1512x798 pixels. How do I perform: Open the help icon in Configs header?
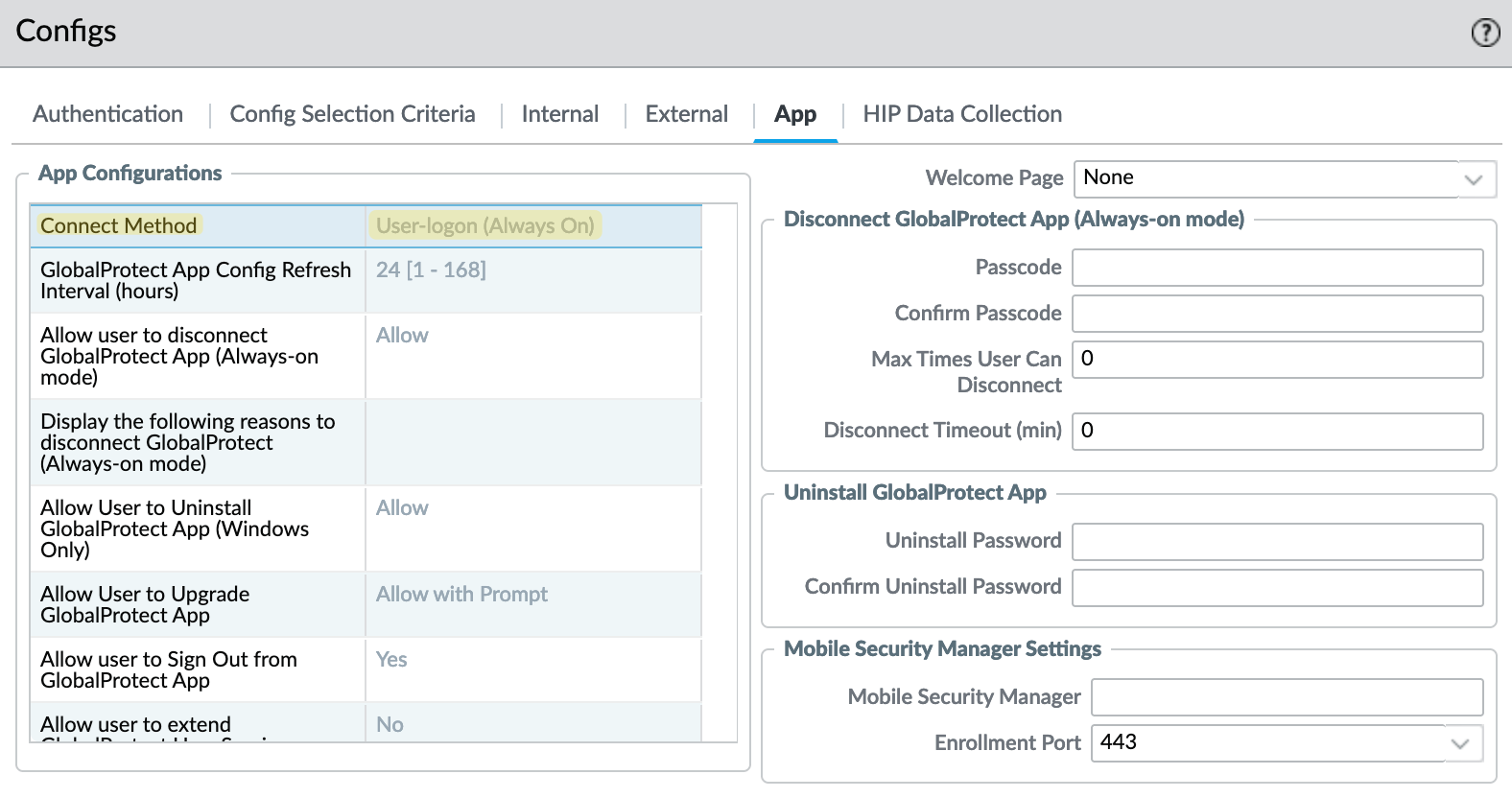pos(1485,33)
